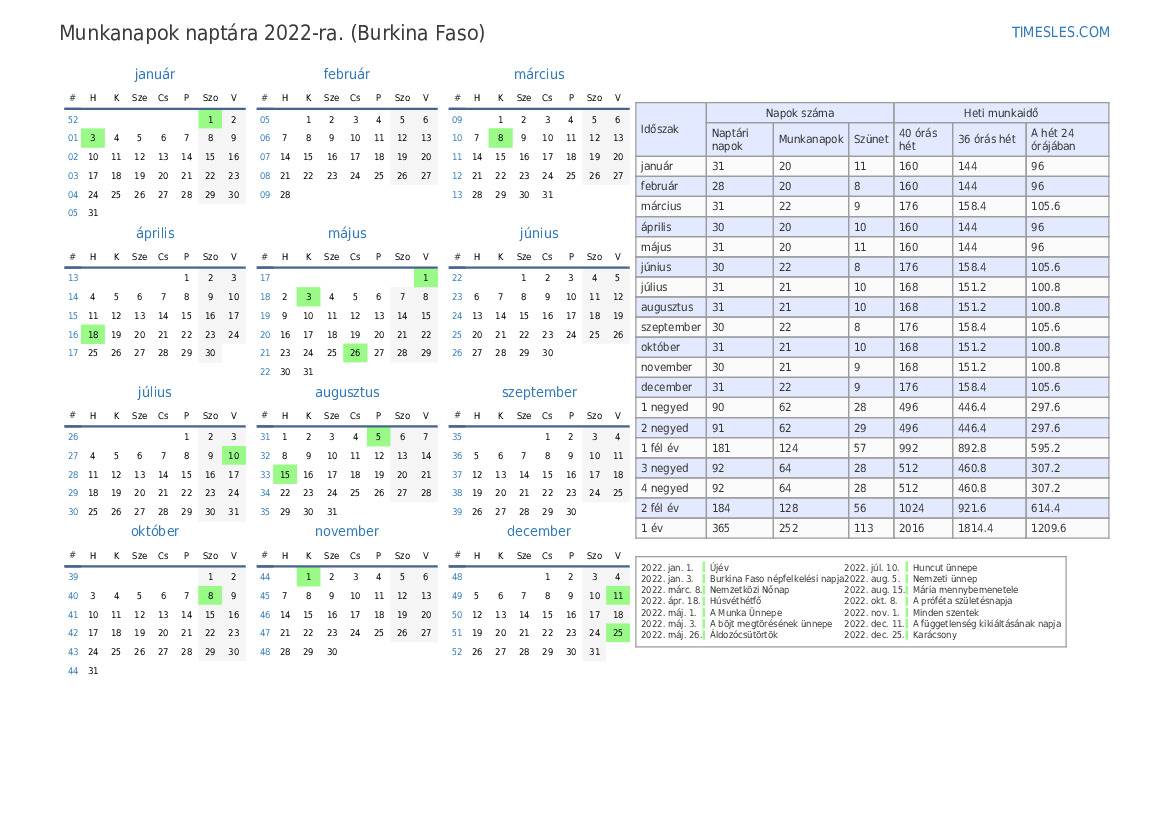Click Minden szentek holiday entry

click(946, 612)
